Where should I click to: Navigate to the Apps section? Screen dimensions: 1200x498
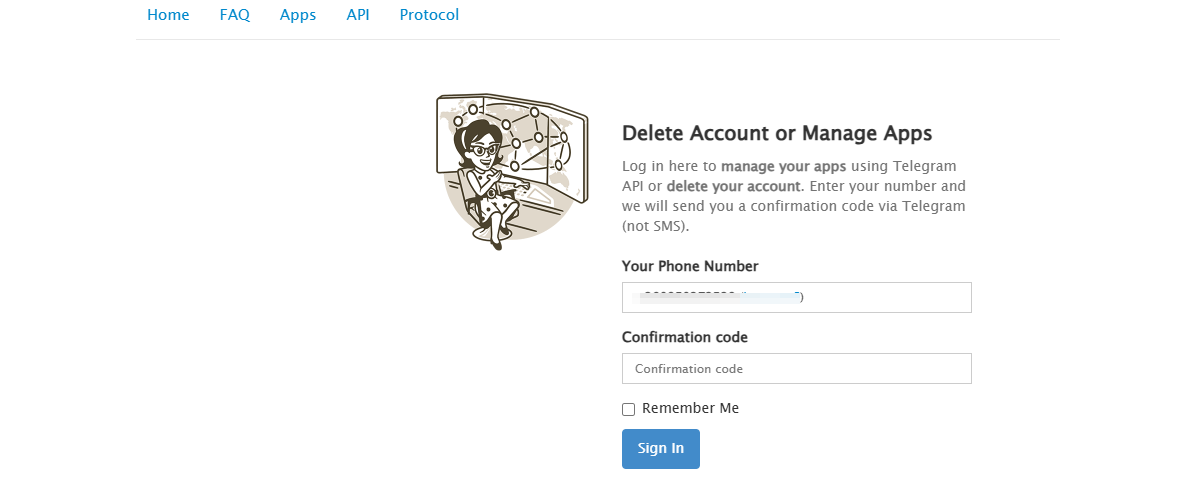298,15
